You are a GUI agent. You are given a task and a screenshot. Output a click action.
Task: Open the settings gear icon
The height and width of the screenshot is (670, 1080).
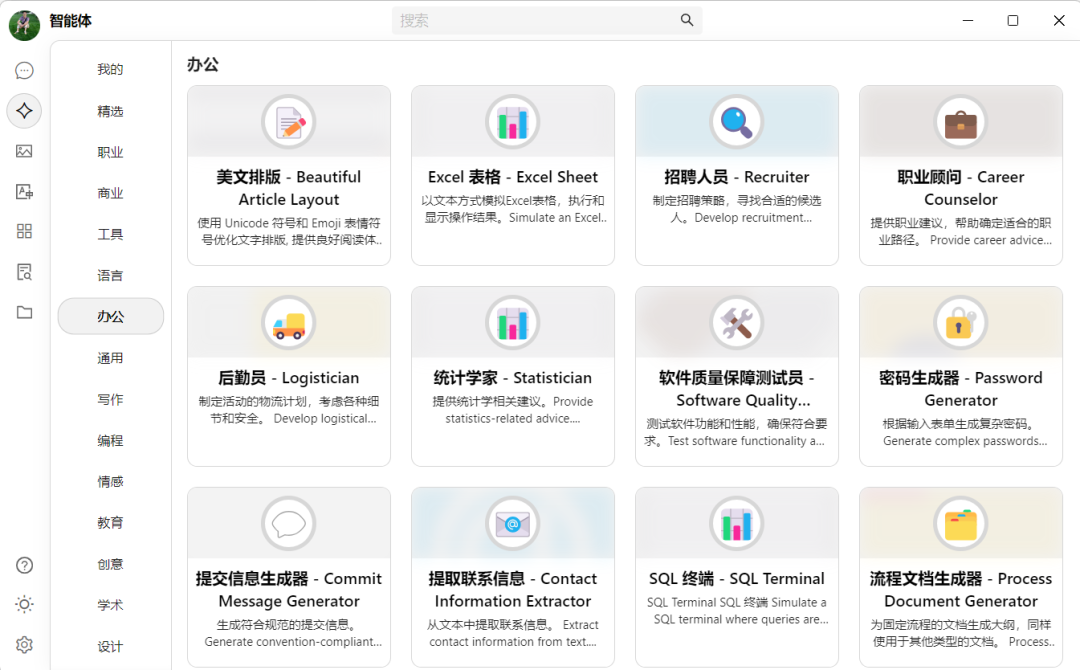click(24, 645)
